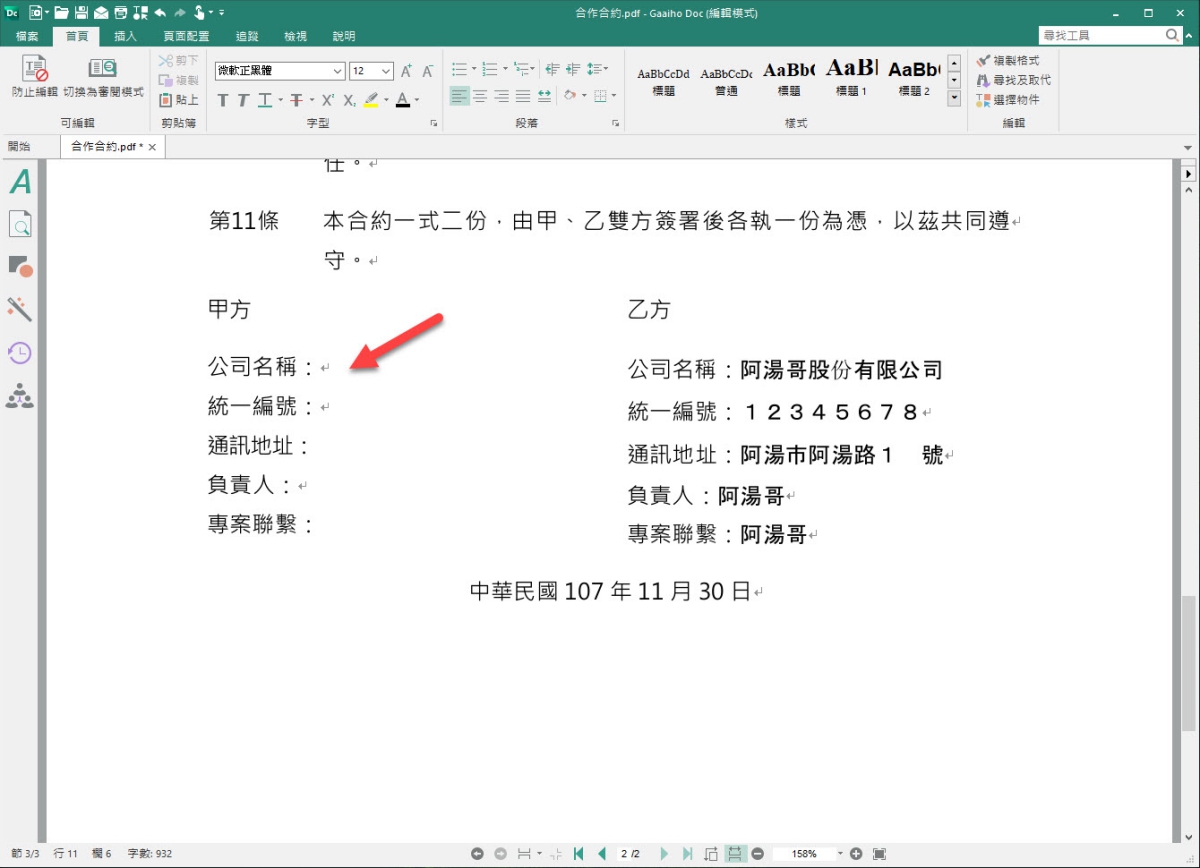Screen dimensions: 1200x868
Task: Open the 插入 (Insert) ribbon tab
Action: tap(125, 36)
